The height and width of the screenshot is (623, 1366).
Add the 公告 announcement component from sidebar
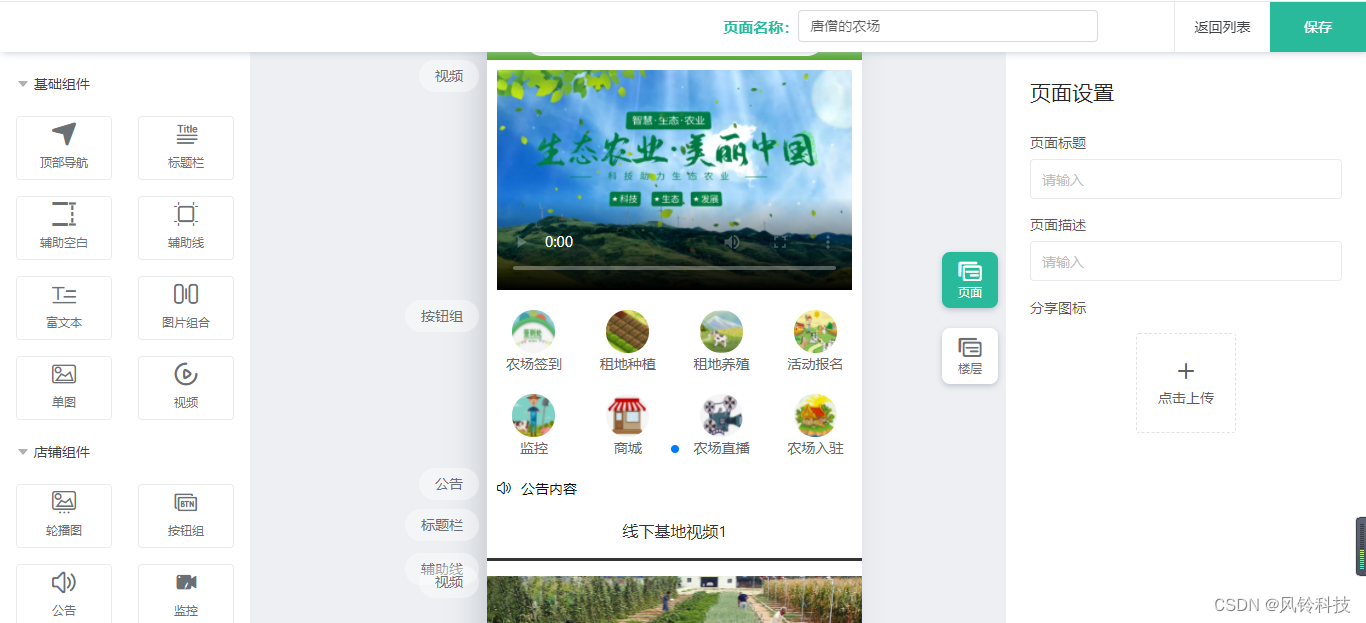click(64, 594)
